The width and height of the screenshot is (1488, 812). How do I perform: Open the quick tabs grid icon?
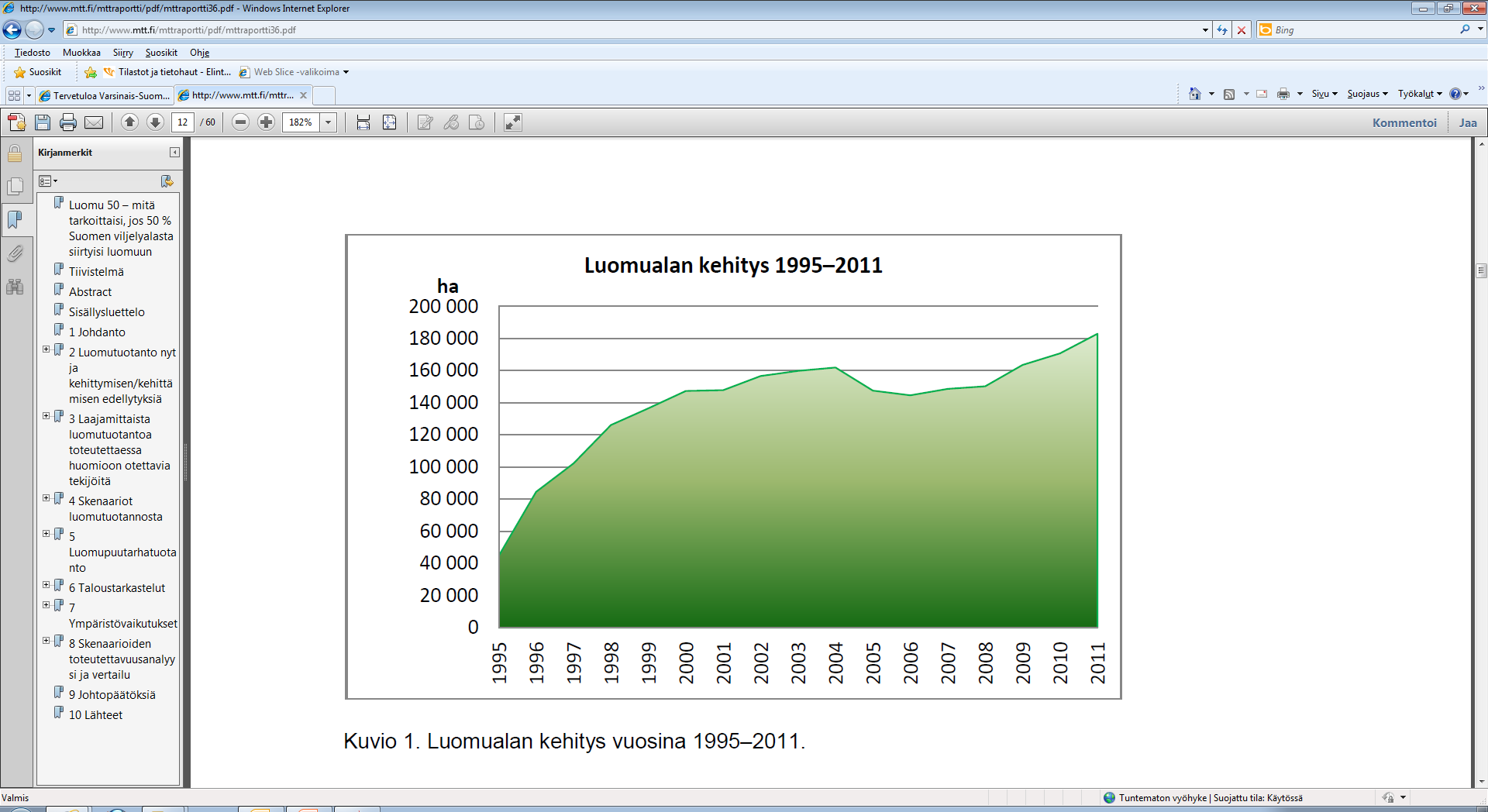tap(14, 95)
